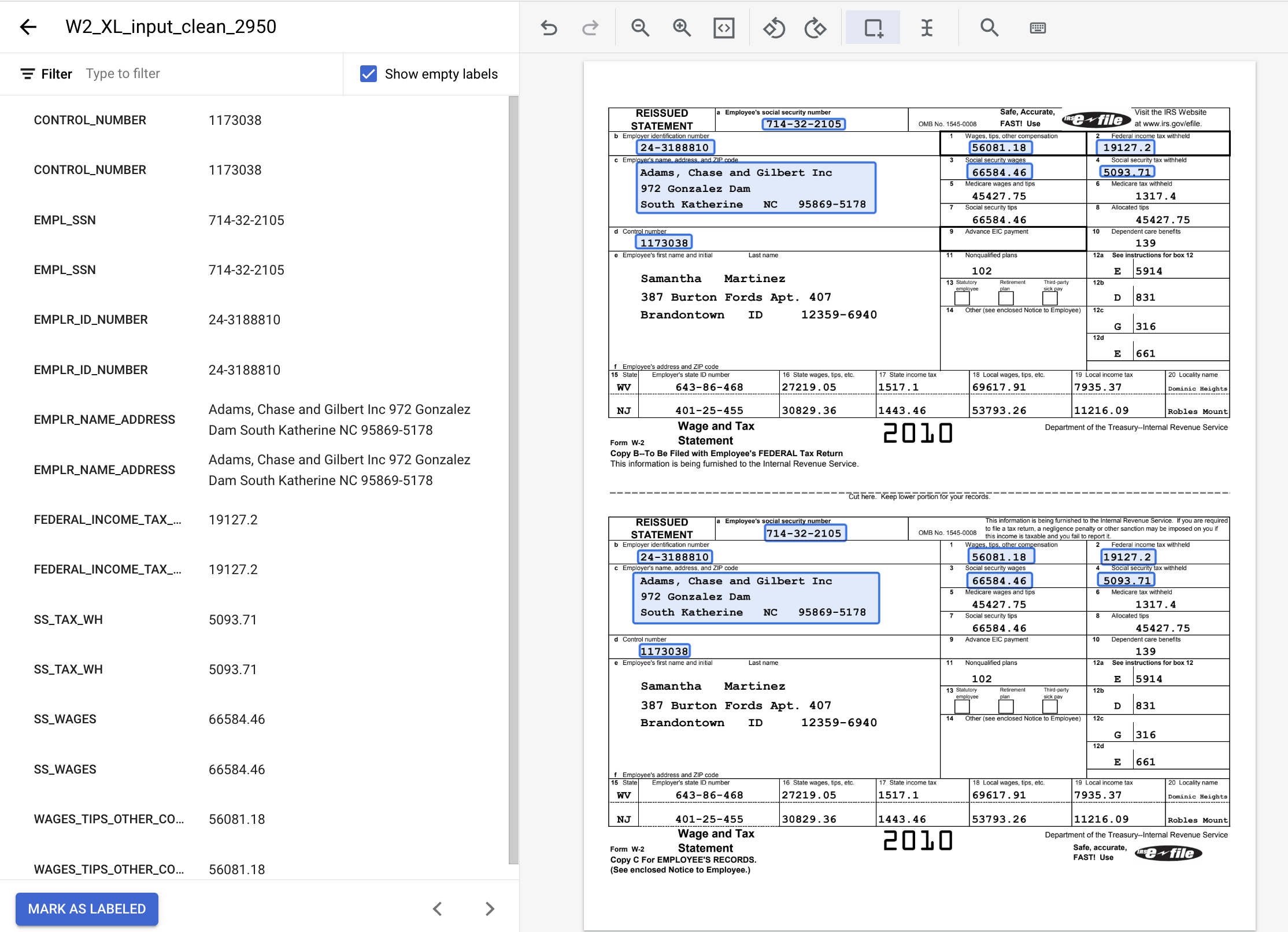The width and height of the screenshot is (1288, 932).
Task: Click the search icon in toolbar
Action: pyautogui.click(x=988, y=27)
